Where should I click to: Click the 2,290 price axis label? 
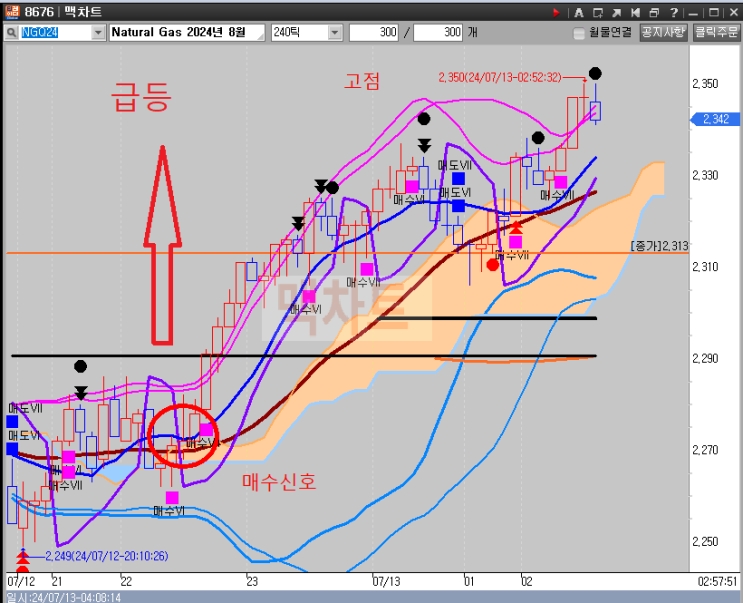[705, 359]
